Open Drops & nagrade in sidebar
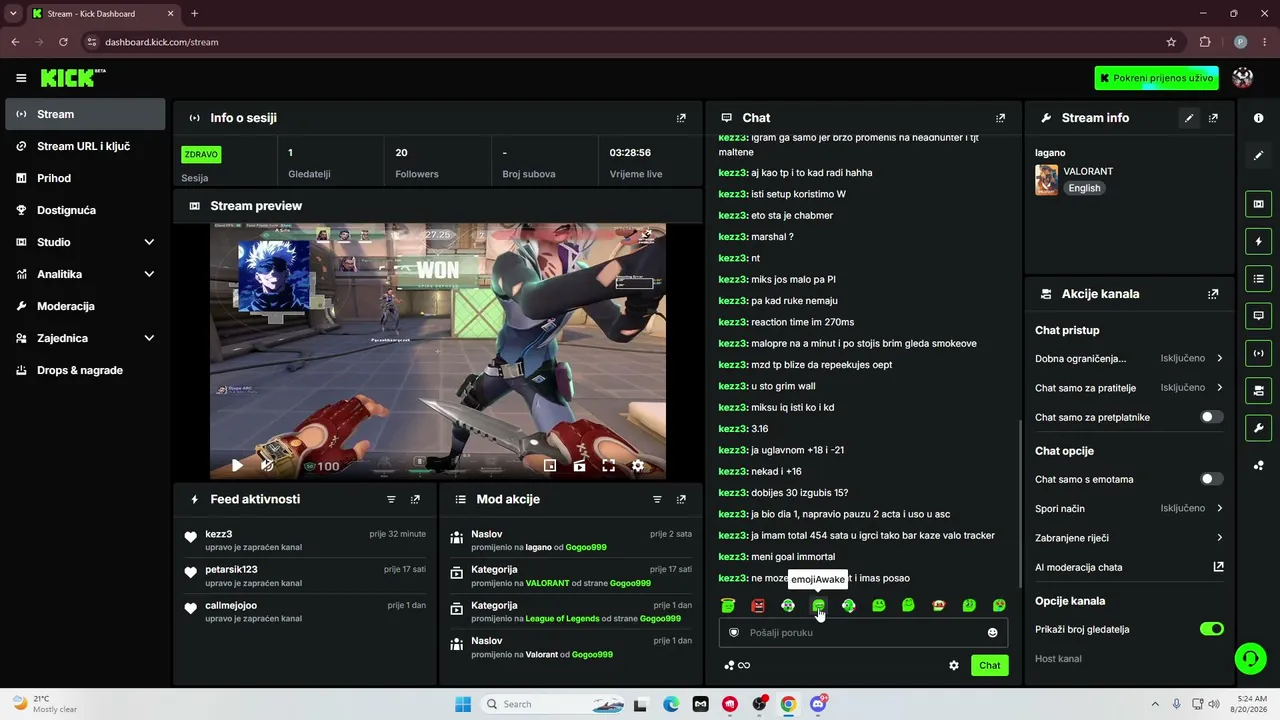This screenshot has width=1280, height=720. click(85, 370)
